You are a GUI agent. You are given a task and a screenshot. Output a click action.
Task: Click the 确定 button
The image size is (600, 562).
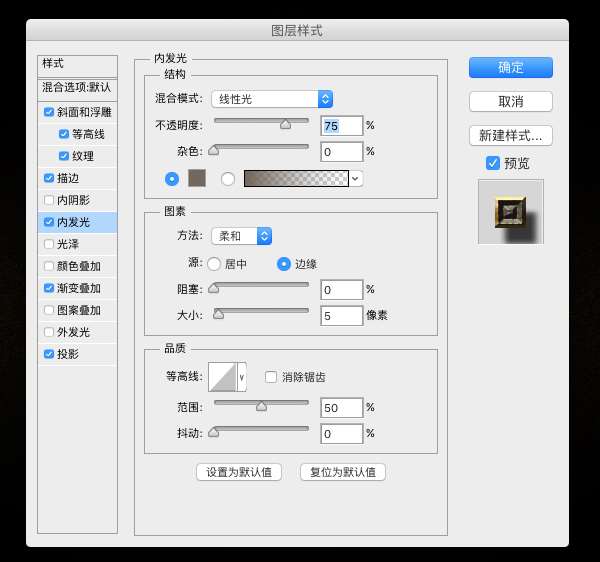(x=510, y=67)
